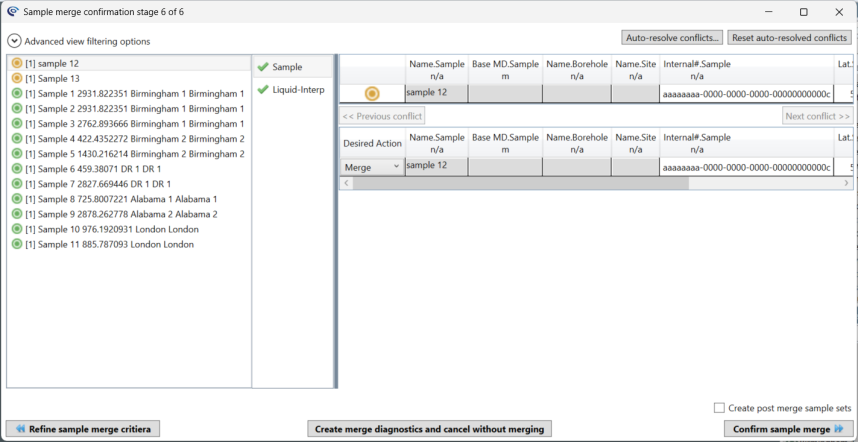Click the orange conflict icon in the grid row
Viewport: 858px width, 442px height.
click(372, 94)
